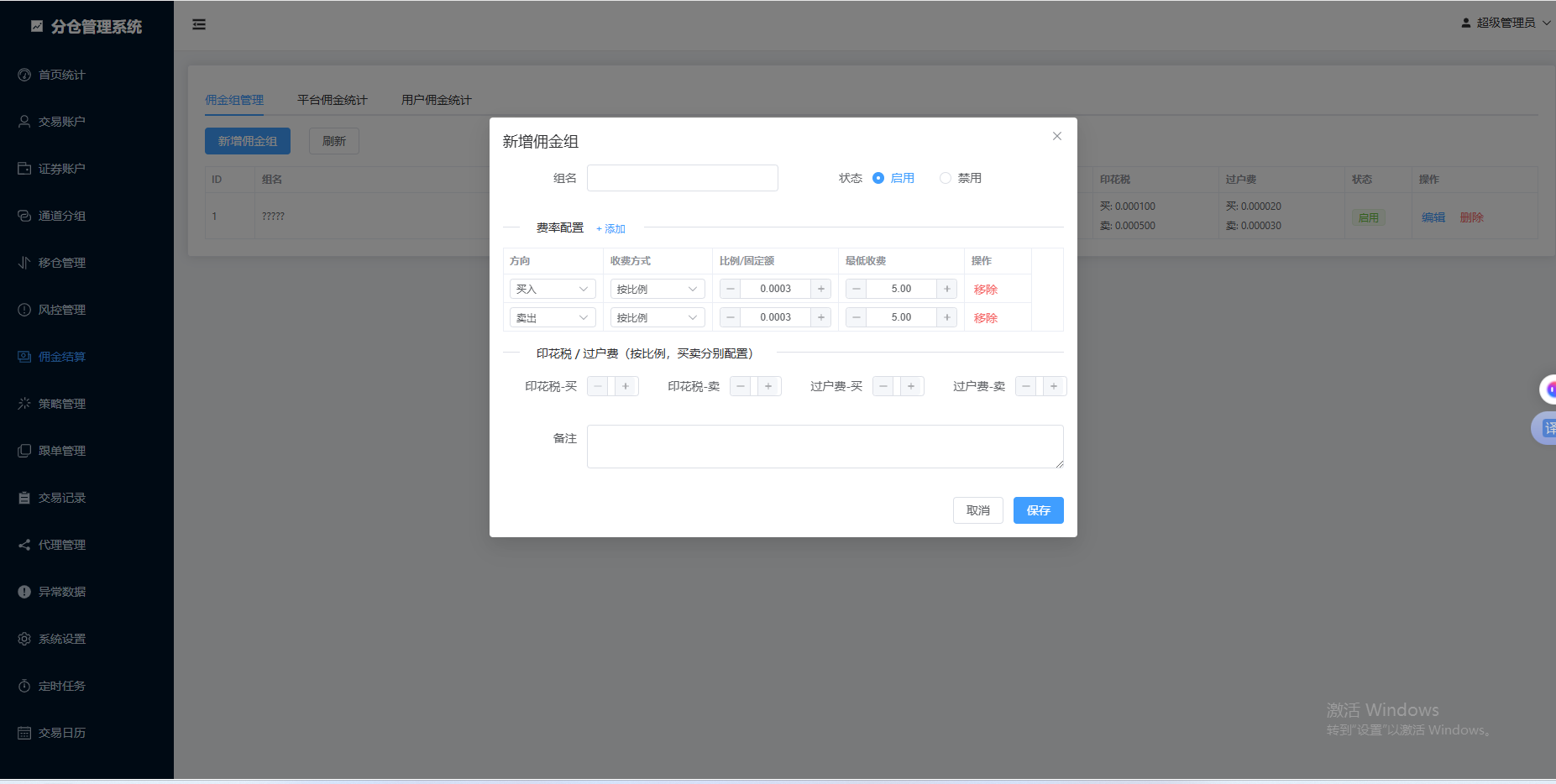Click the 通道分组 icon in sidebar
This screenshot has height=784, width=1556.
click(24, 216)
